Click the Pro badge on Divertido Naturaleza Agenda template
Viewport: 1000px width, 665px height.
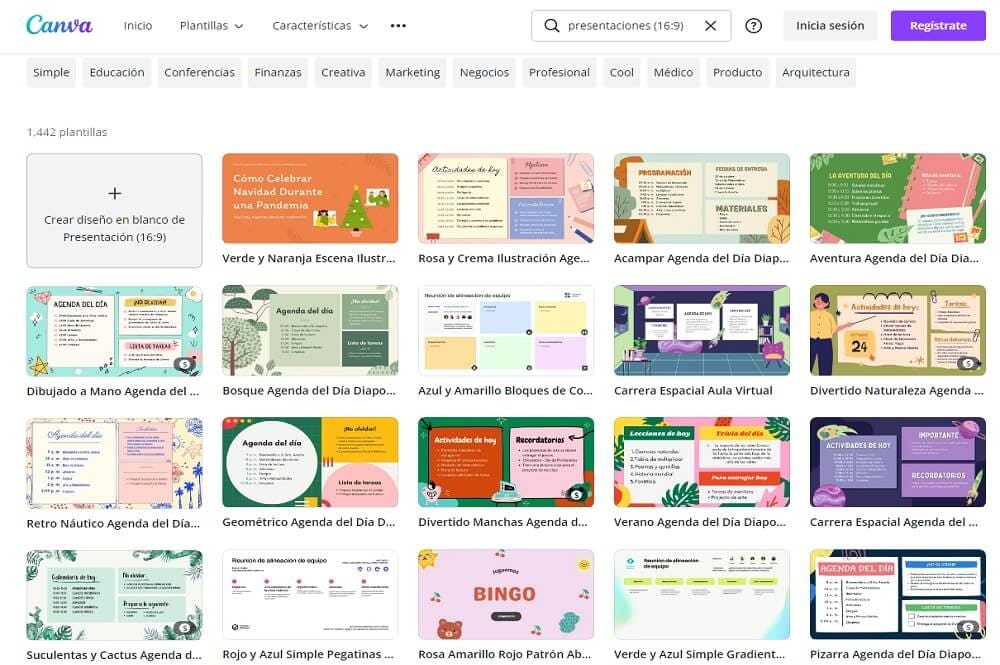tap(966, 365)
